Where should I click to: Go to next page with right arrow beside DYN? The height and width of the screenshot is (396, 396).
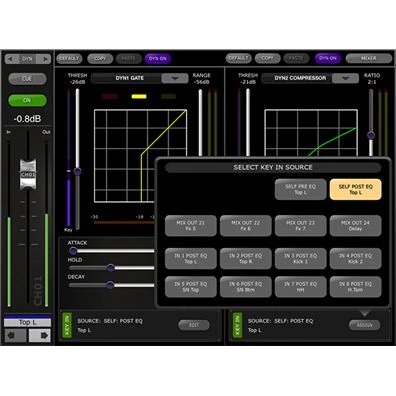pos(44,59)
